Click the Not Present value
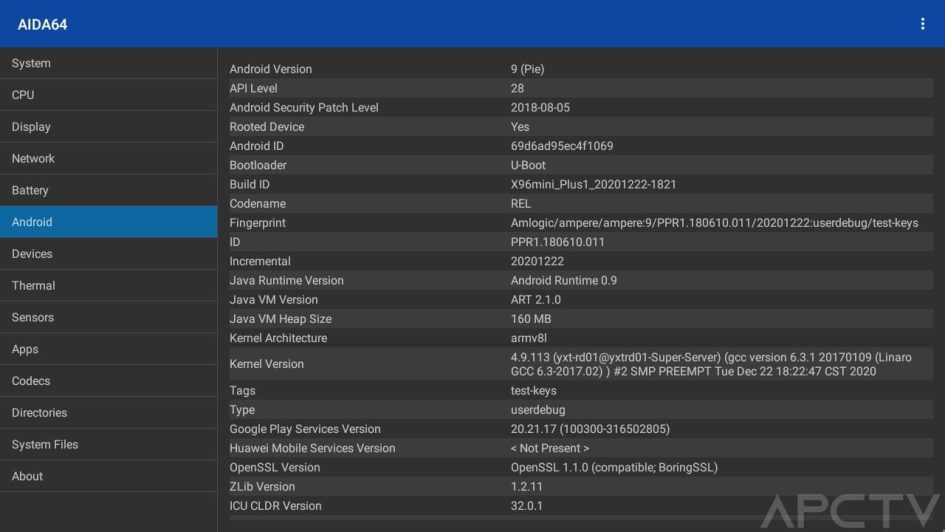The width and height of the screenshot is (945, 532). pos(550,449)
